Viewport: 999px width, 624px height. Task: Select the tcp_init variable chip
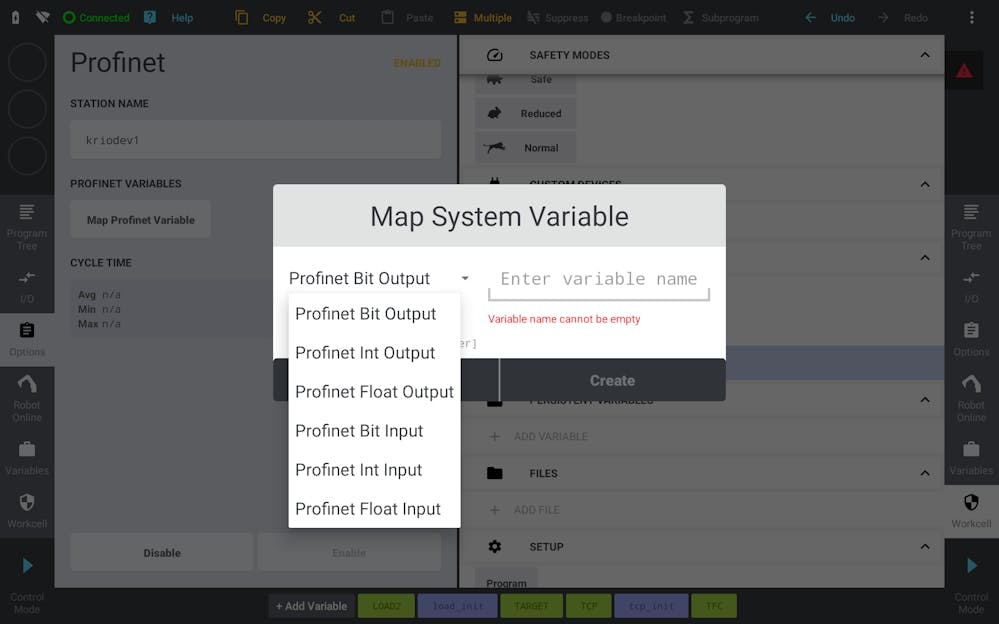(x=651, y=606)
